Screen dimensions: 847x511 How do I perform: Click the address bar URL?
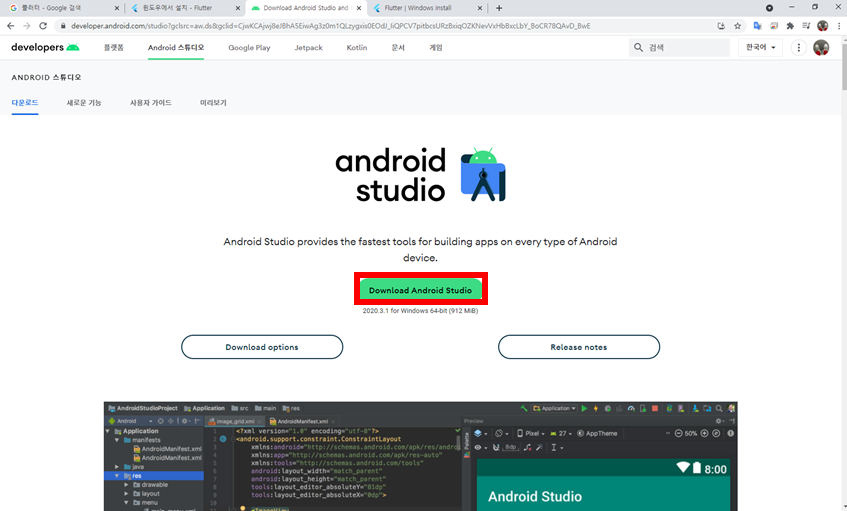point(331,25)
